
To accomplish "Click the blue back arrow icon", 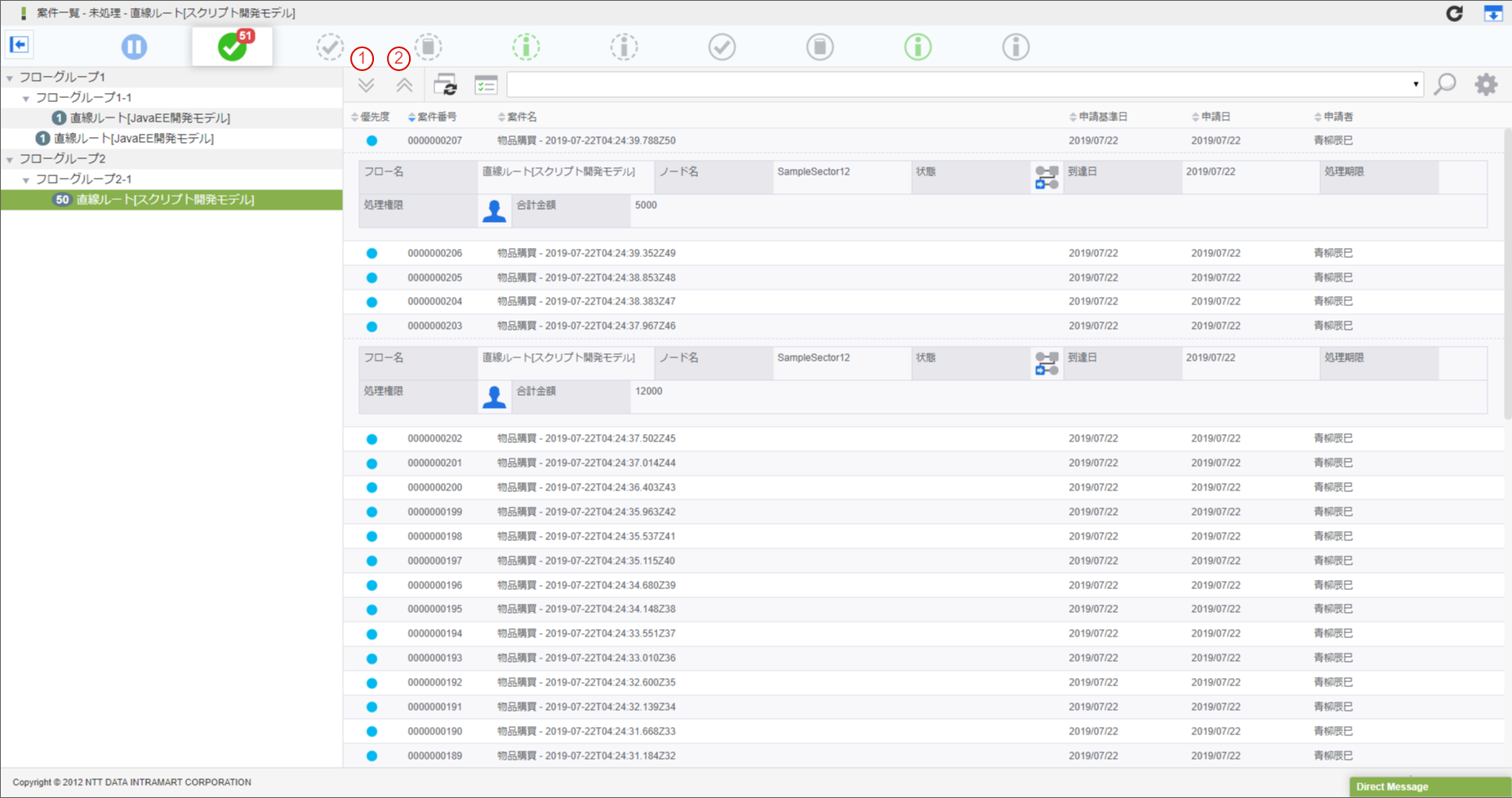I will point(19,44).
